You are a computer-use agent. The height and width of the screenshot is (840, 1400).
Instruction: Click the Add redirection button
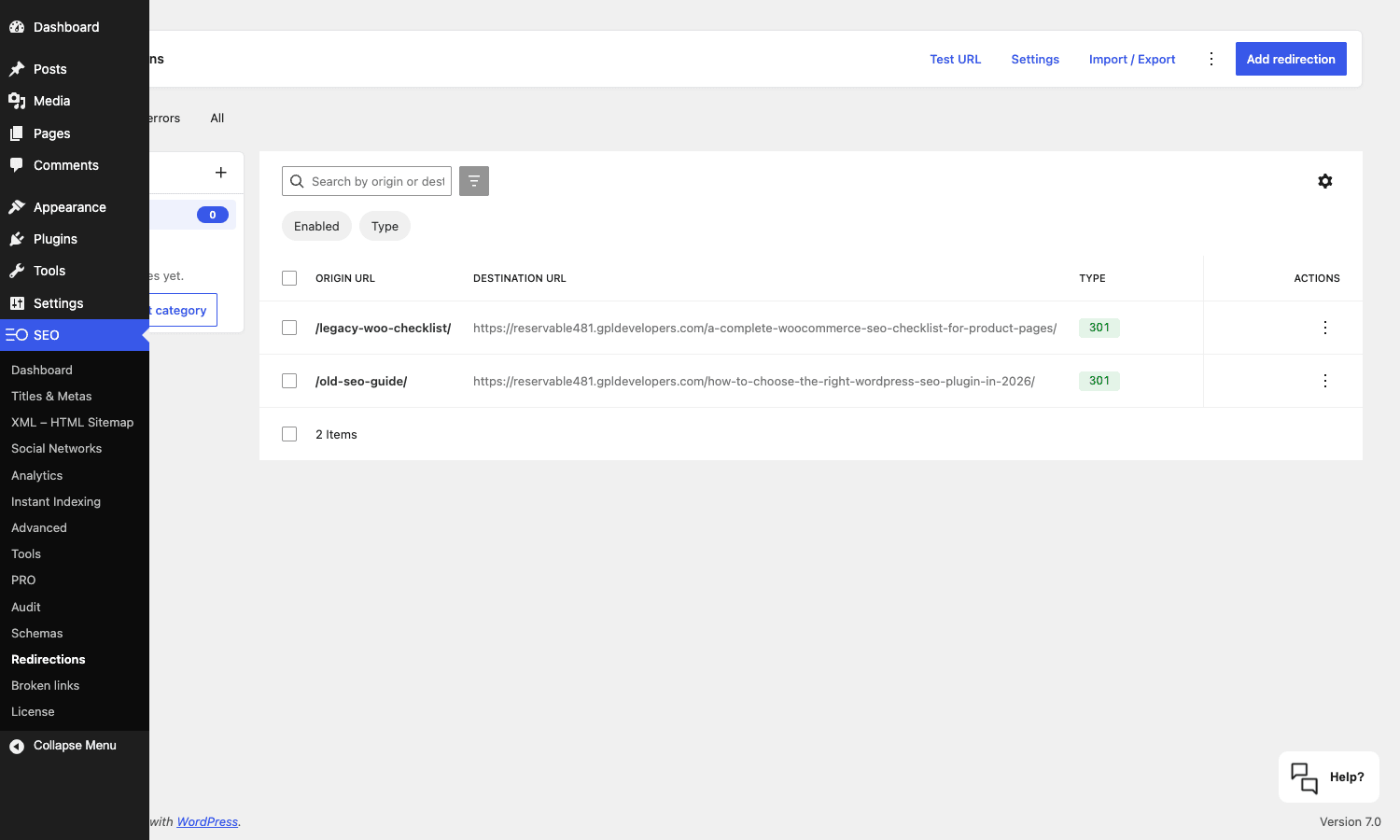[x=1291, y=59]
